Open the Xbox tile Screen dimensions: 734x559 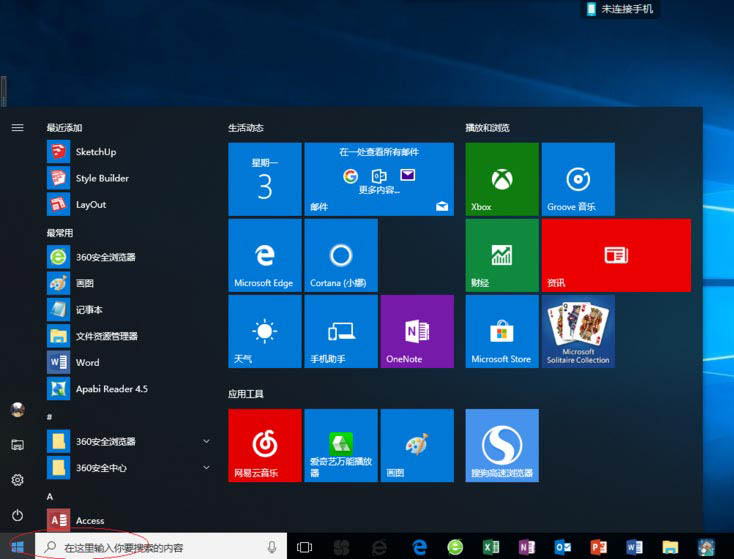502,179
